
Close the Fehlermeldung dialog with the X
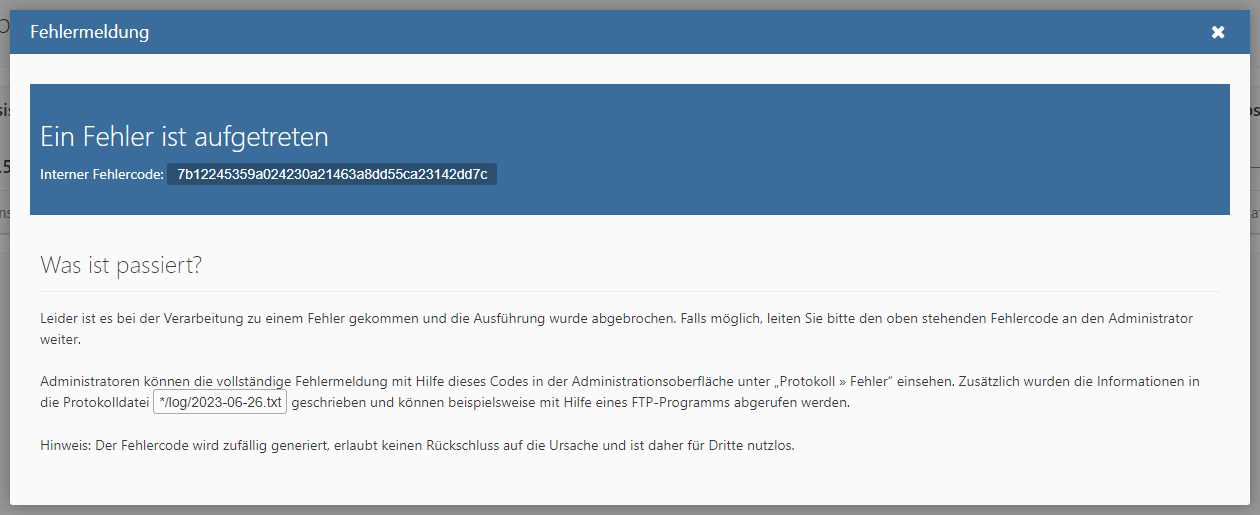pos(1217,32)
